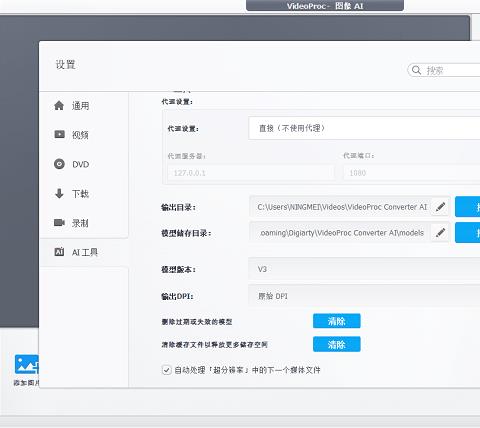
Task: Open the 输出DPI dropdown
Action: click(x=364, y=296)
